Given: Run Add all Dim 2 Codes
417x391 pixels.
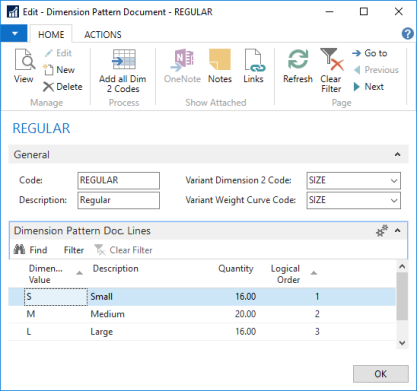Looking at the screenshot, I should pos(123,71).
